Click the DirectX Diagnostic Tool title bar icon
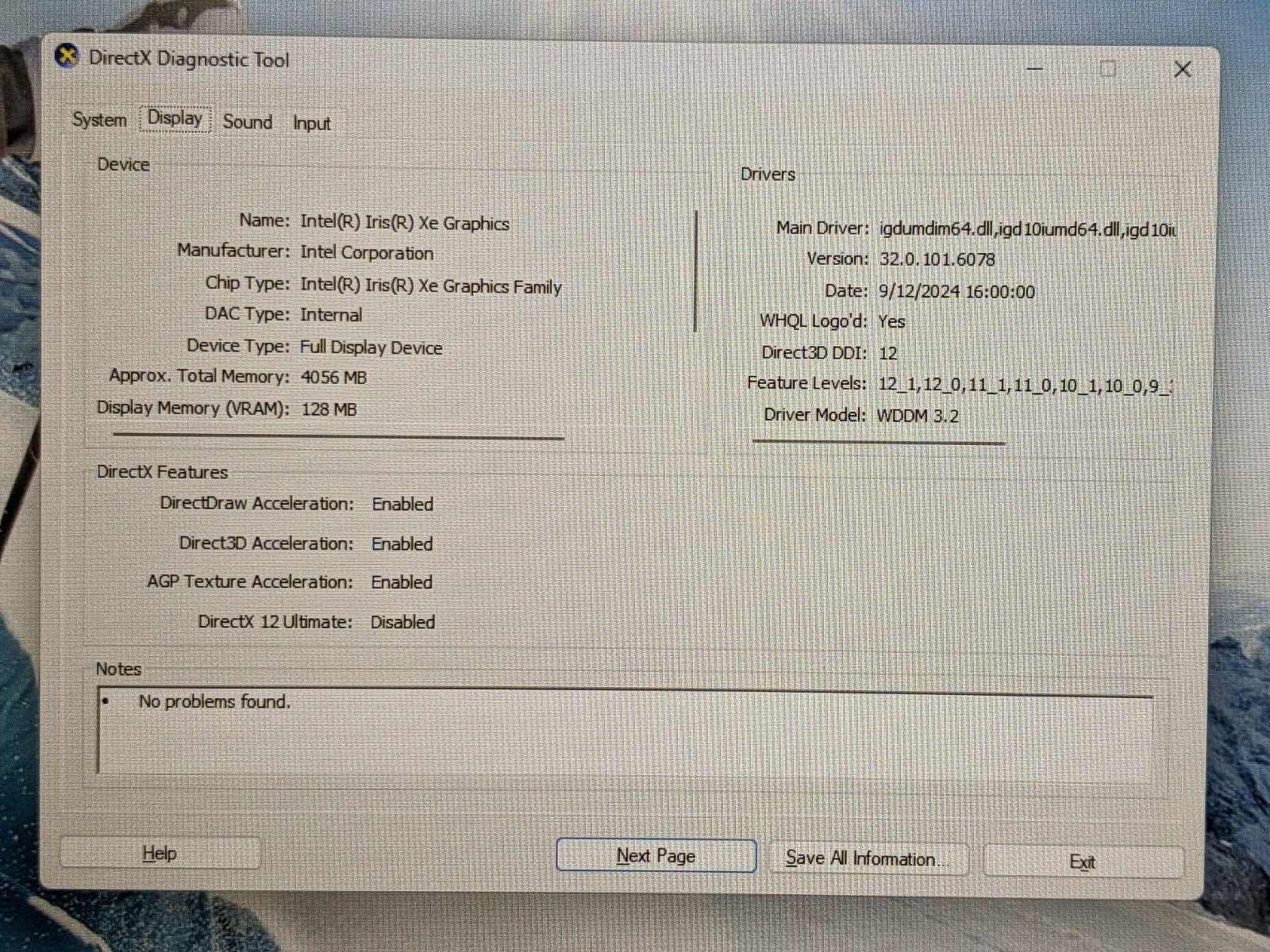This screenshot has height=952, width=1270. tap(67, 57)
